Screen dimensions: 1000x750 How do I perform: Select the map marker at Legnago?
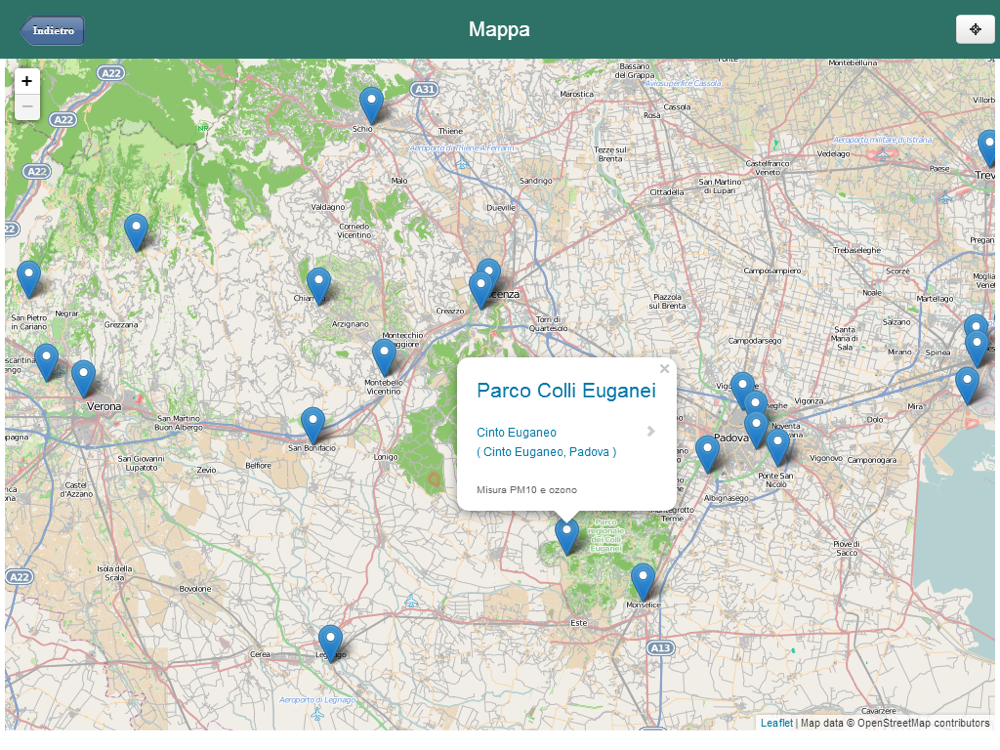tap(330, 643)
